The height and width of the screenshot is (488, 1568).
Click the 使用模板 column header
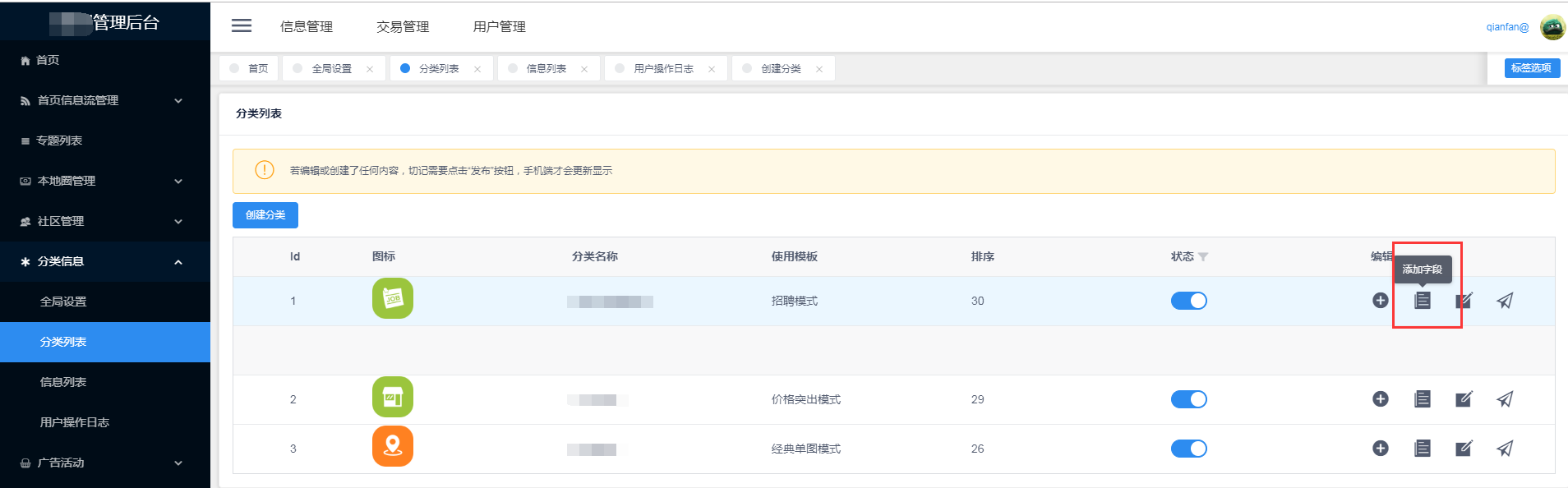[795, 256]
